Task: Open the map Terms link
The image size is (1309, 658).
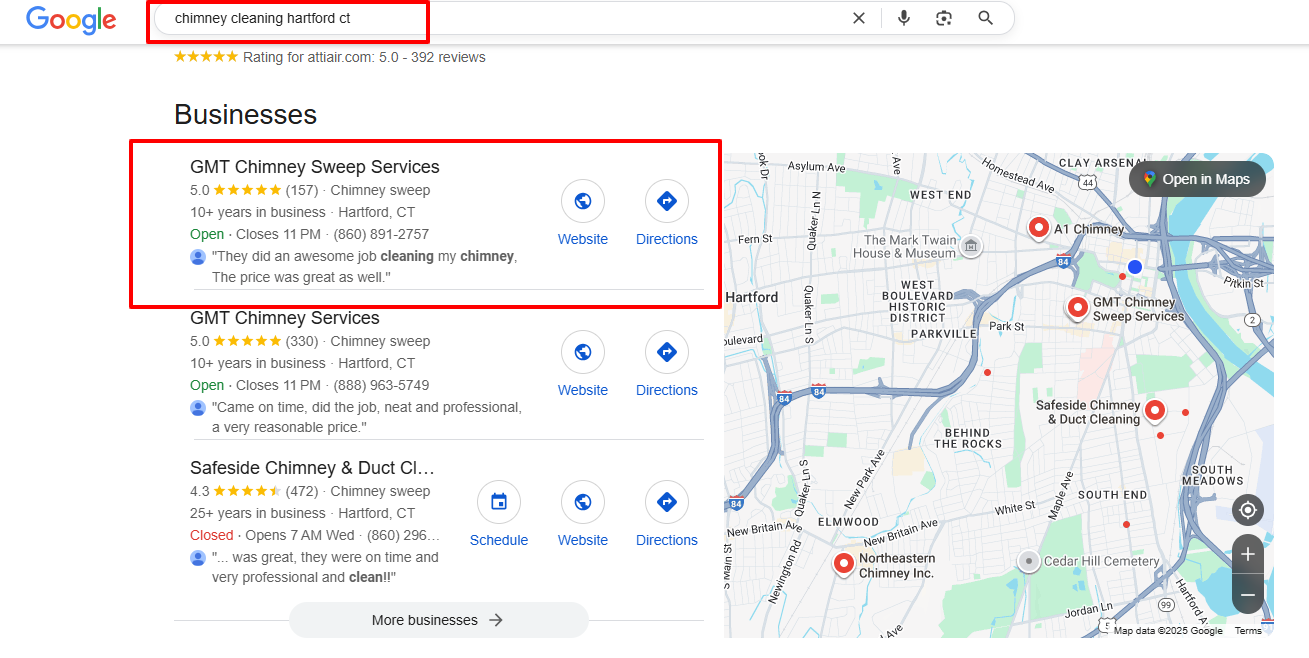Action: [1248, 631]
